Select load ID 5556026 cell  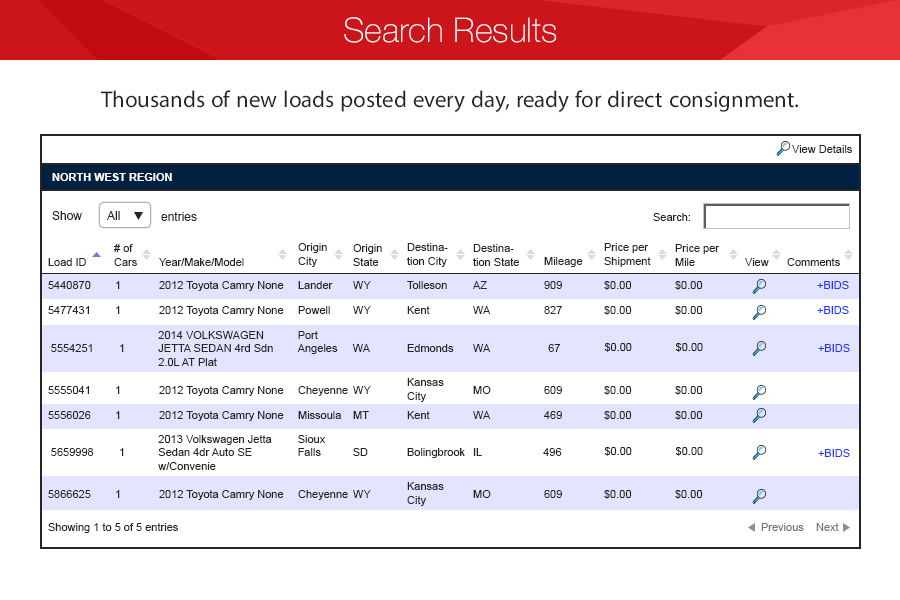pos(69,415)
